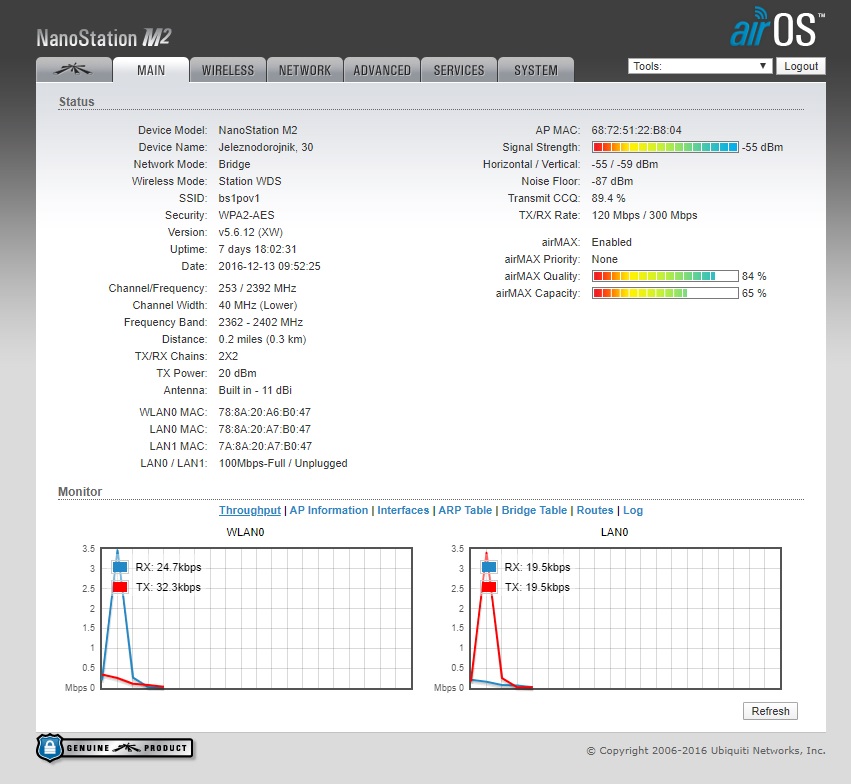Select wireless mode Station WDS
851x784 pixels.
pyautogui.click(x=250, y=181)
